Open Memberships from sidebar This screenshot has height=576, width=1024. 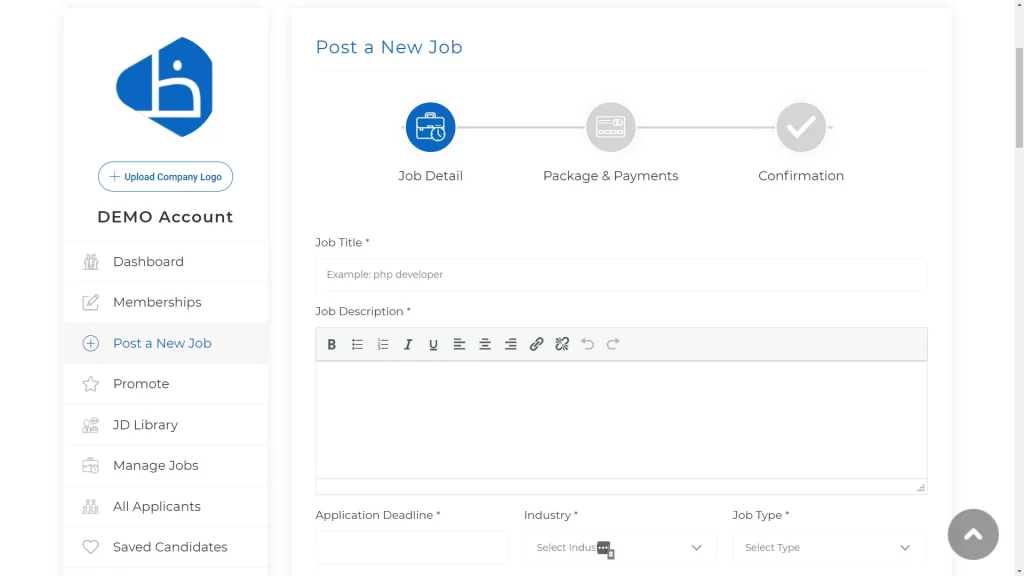pos(166,302)
